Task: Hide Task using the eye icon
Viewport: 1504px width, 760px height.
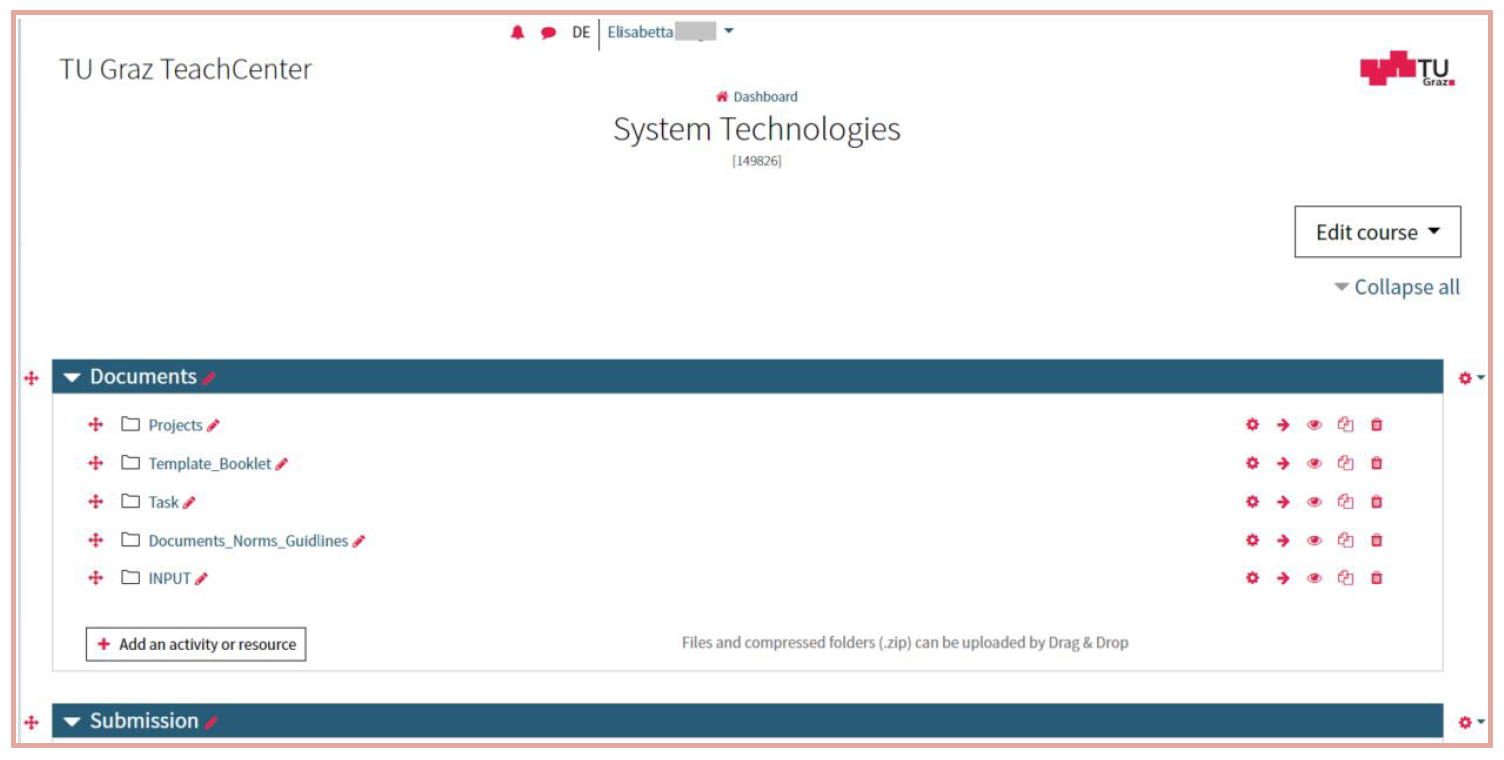Action: (x=1315, y=502)
